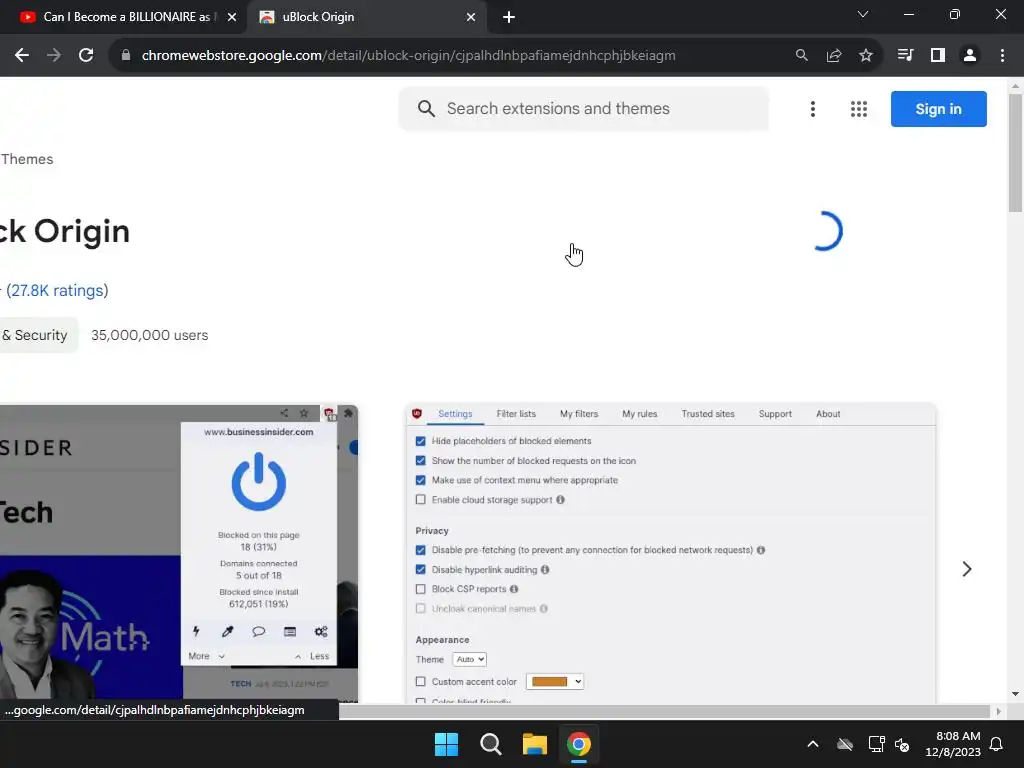
Task: Click the Chrome taskbar icon
Action: [x=579, y=744]
